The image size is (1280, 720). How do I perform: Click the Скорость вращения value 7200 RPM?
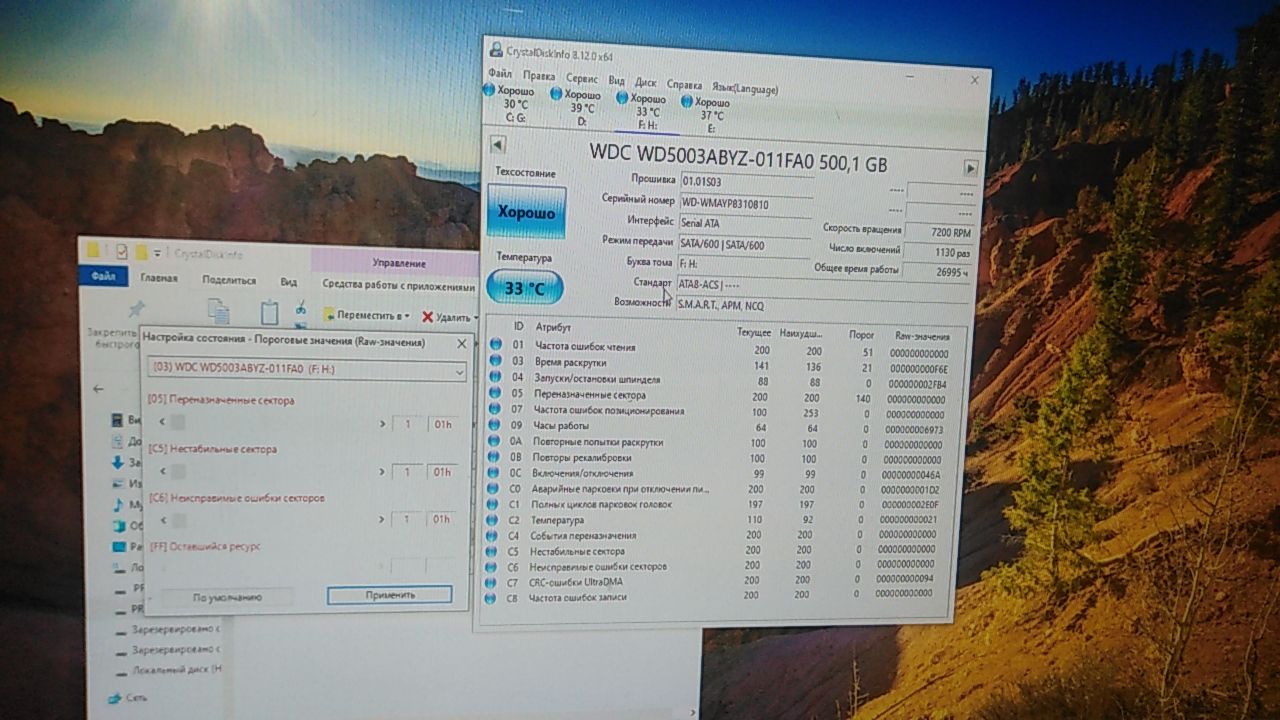coord(938,230)
